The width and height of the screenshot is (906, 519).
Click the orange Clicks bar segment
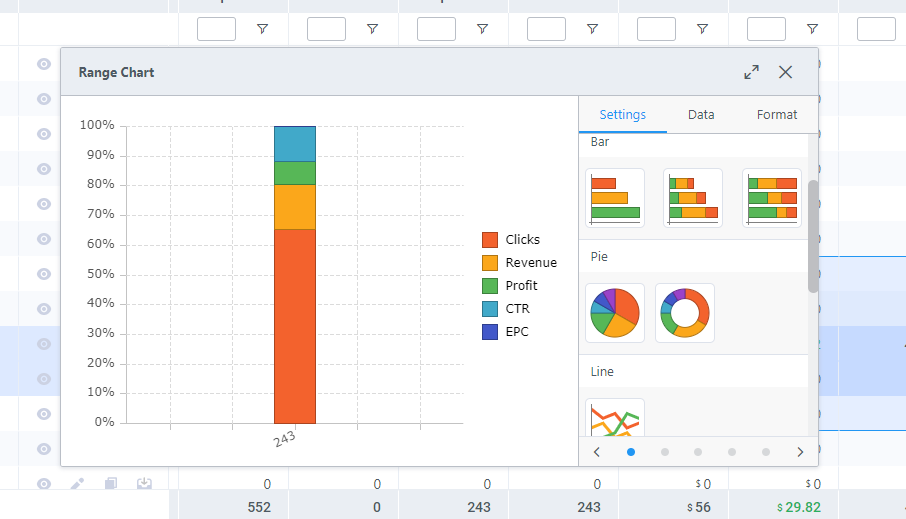(x=295, y=325)
